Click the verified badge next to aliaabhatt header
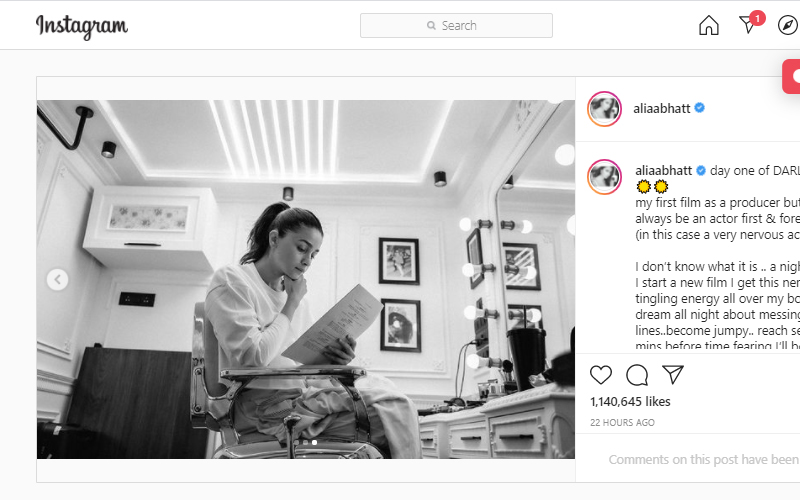800x500 pixels. point(700,108)
